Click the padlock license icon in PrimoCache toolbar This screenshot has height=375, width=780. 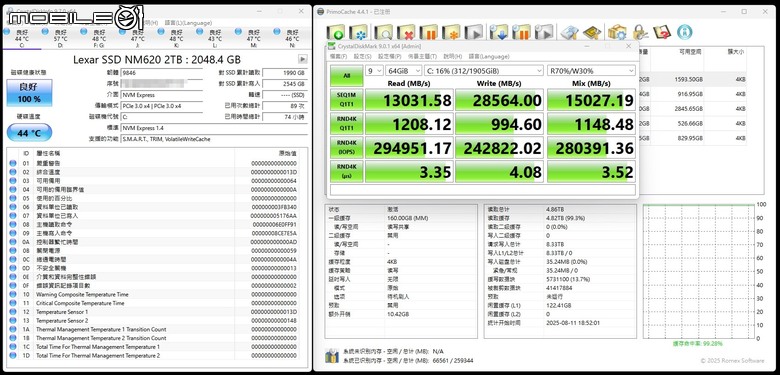click(640, 33)
